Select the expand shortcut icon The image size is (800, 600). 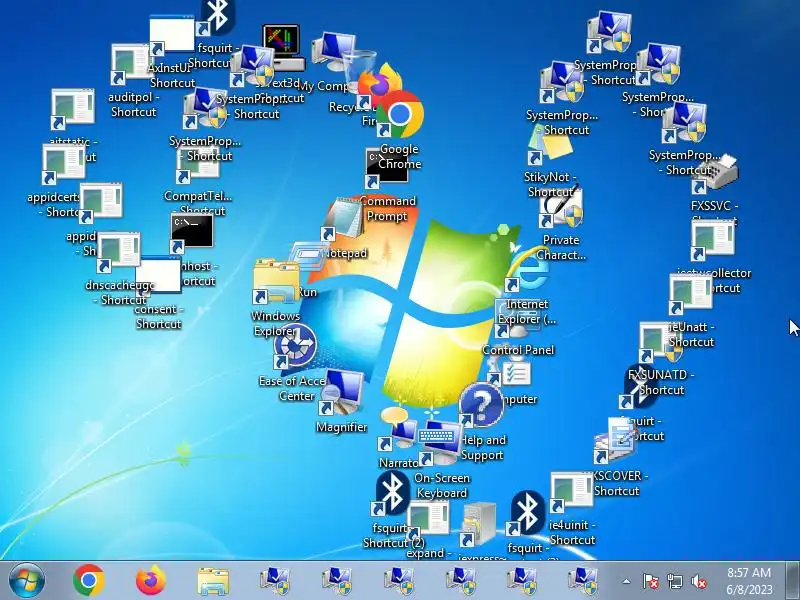(x=428, y=520)
